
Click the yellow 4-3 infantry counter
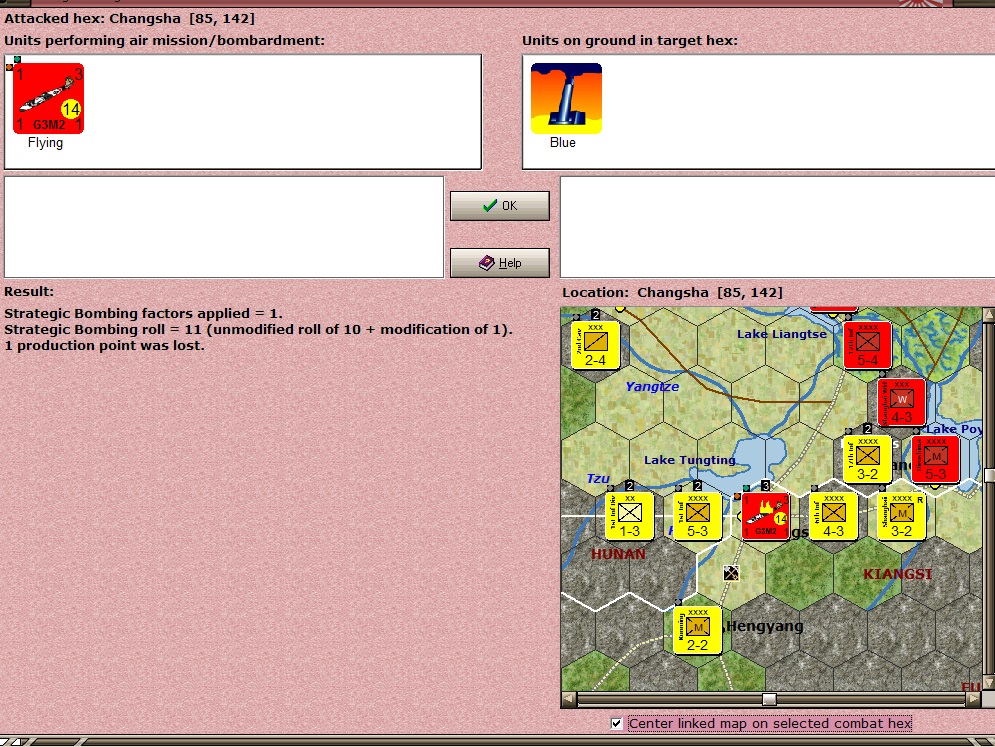coord(833,517)
